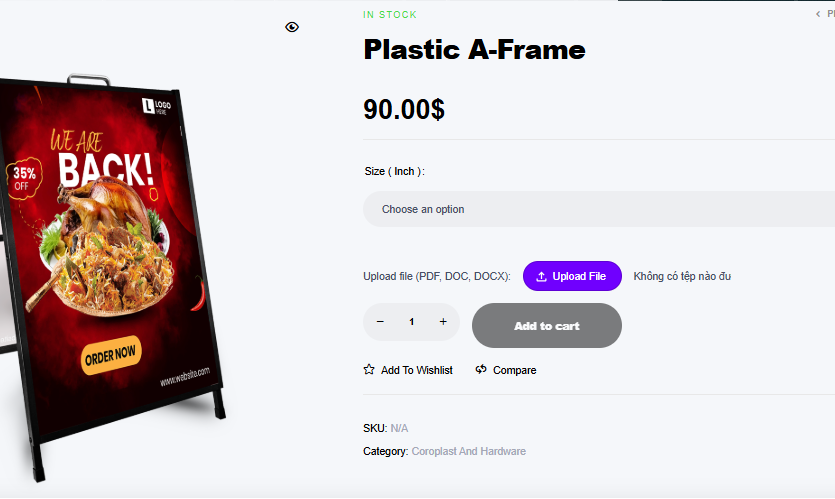
Task: Click the Compare arrows icon
Action: click(481, 370)
